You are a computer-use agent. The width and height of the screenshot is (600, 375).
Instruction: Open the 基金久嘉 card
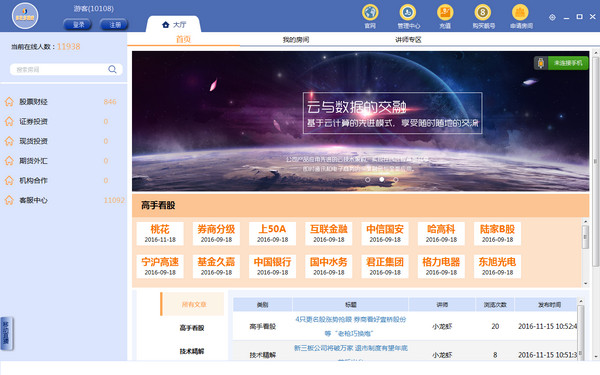pos(216,266)
